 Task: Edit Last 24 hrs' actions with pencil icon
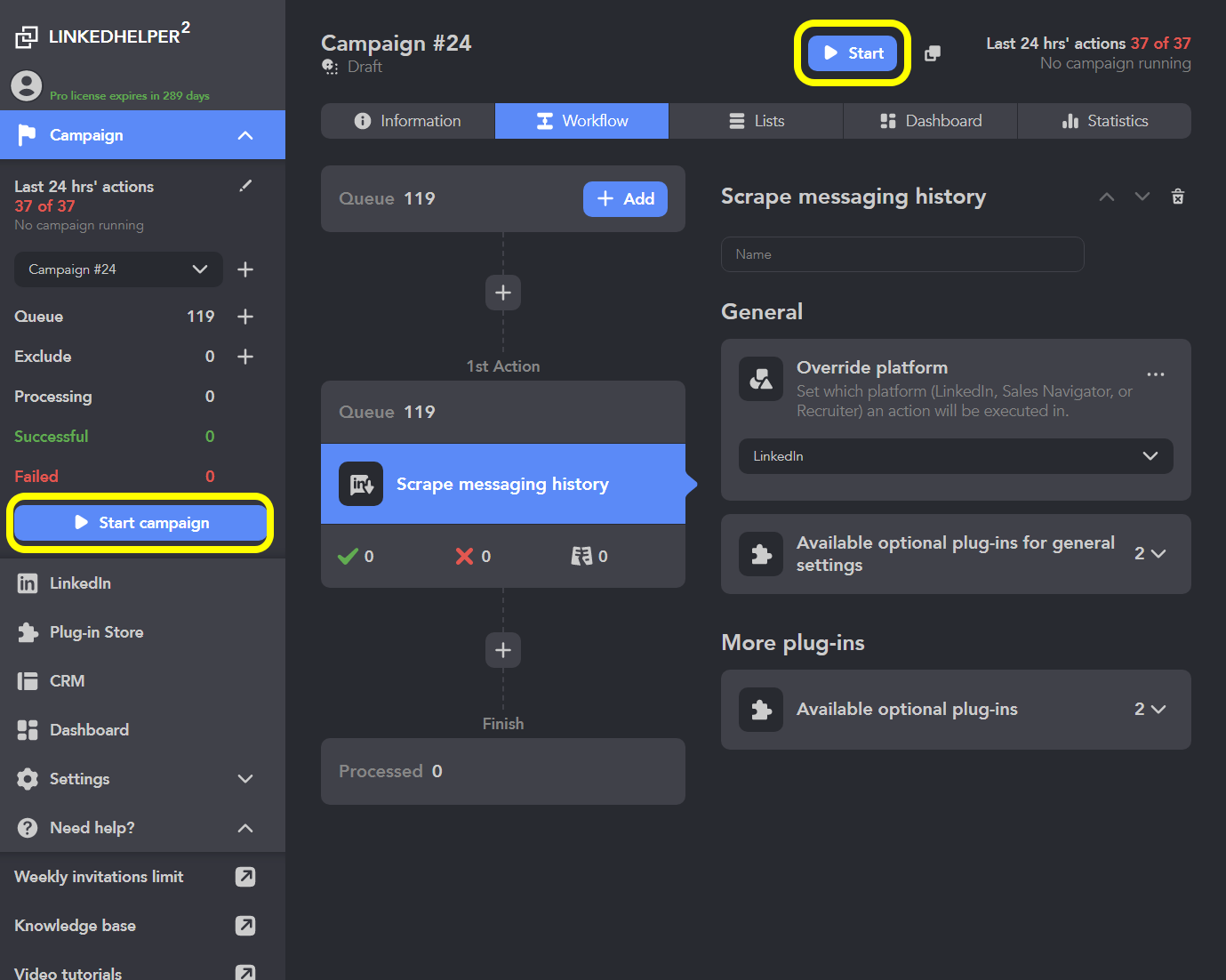click(245, 186)
